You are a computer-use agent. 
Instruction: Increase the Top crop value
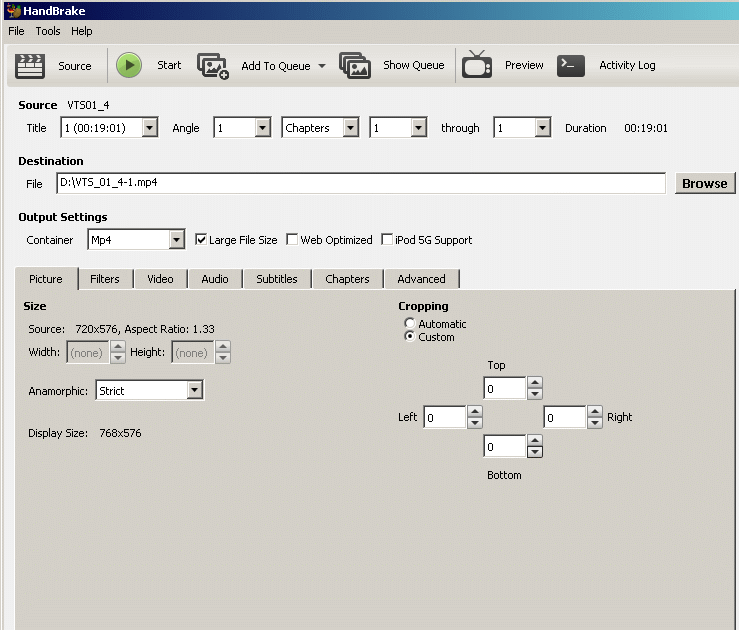[x=535, y=383]
